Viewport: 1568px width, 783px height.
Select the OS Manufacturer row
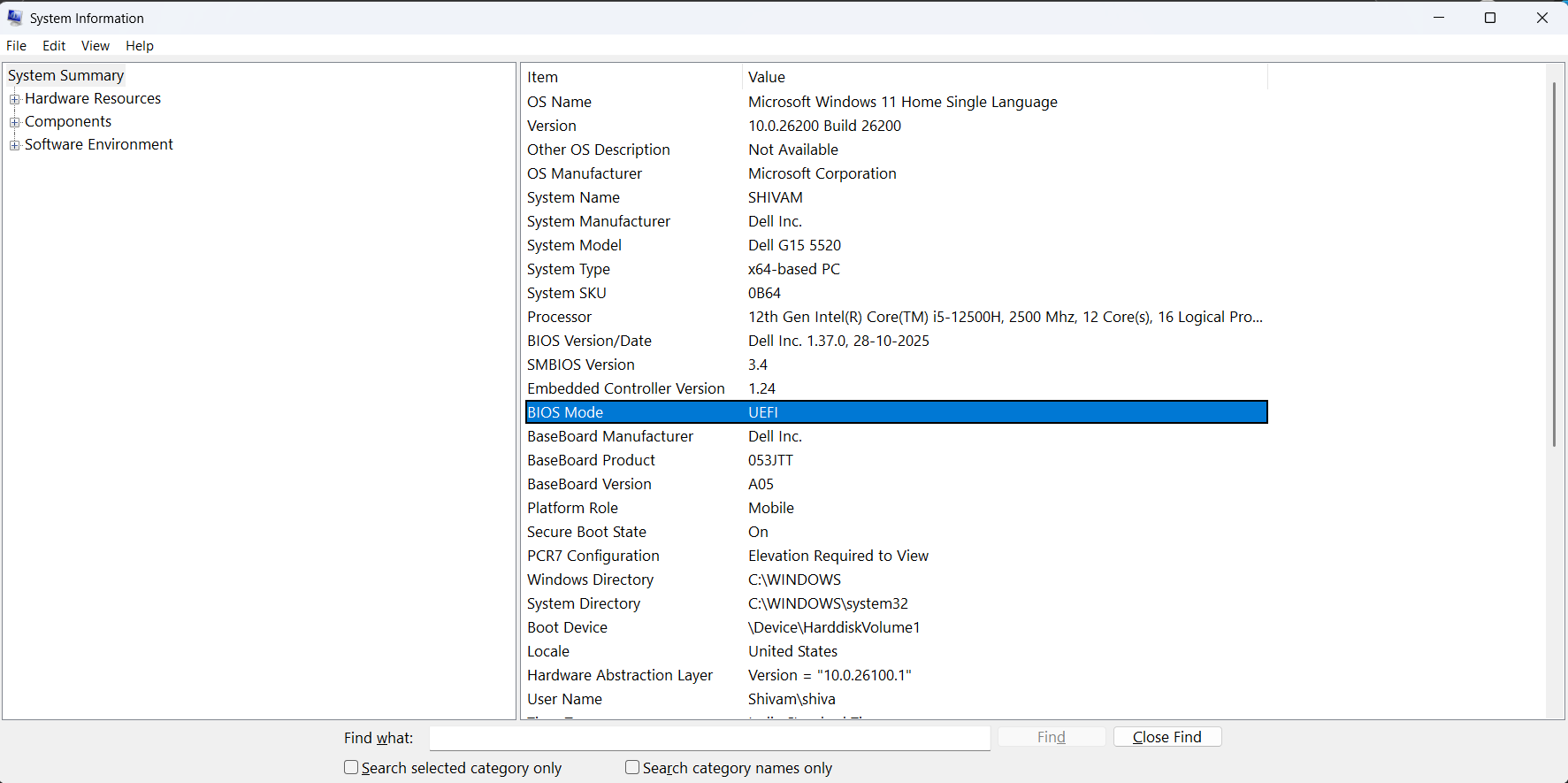point(896,173)
